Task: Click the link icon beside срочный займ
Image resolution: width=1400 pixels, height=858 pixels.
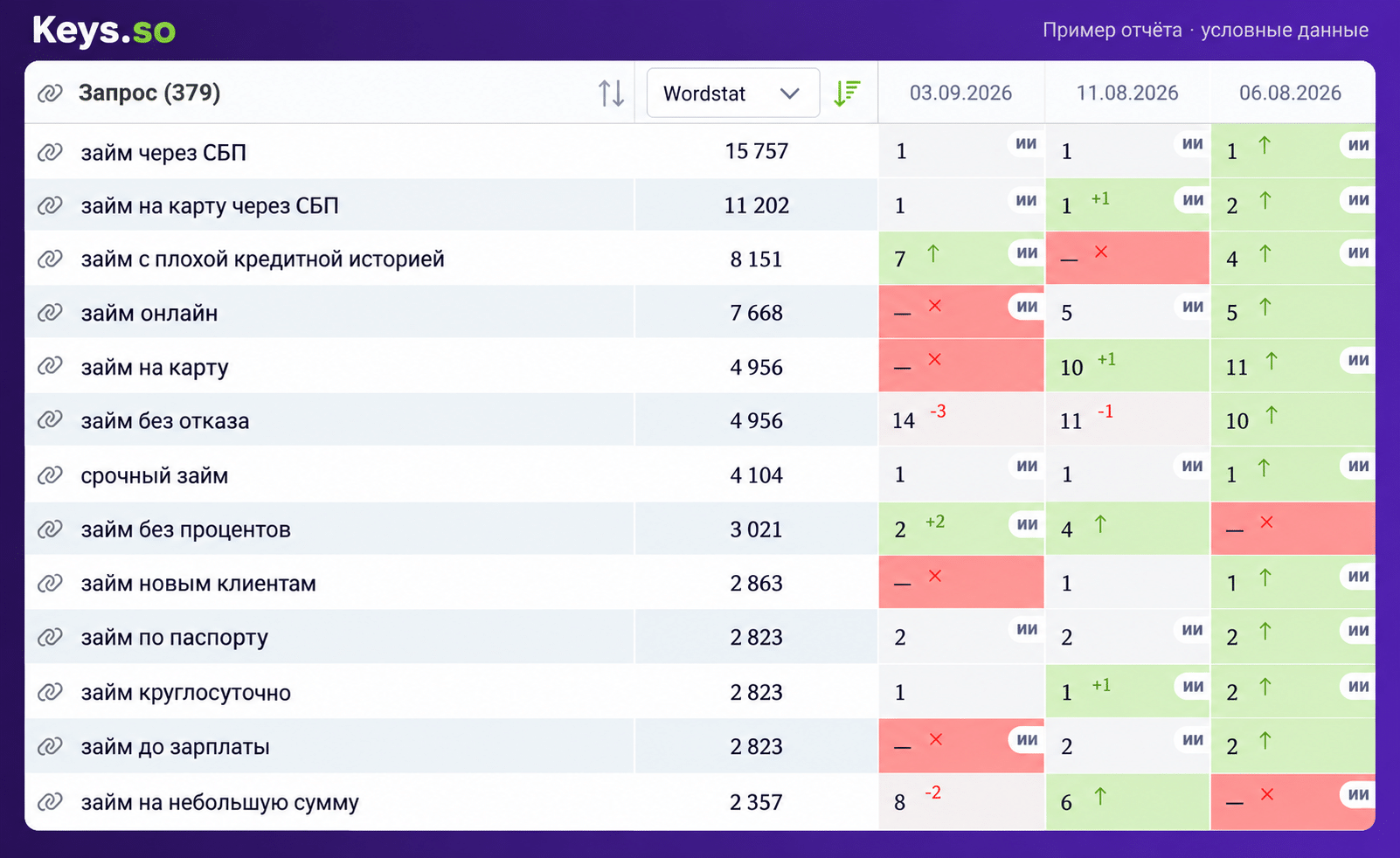Action: coord(50,475)
